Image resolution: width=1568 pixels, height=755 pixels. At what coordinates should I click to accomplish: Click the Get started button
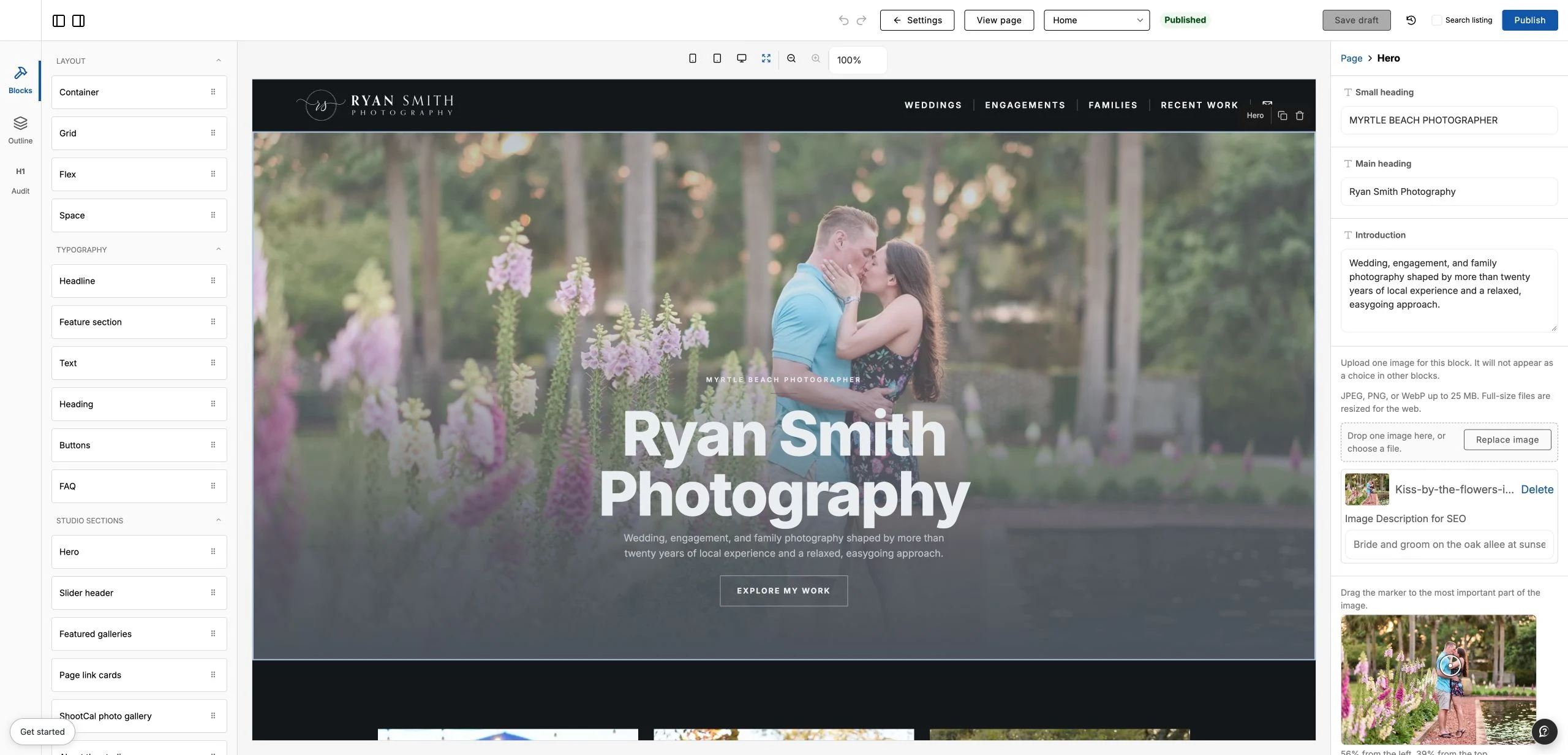(42, 732)
